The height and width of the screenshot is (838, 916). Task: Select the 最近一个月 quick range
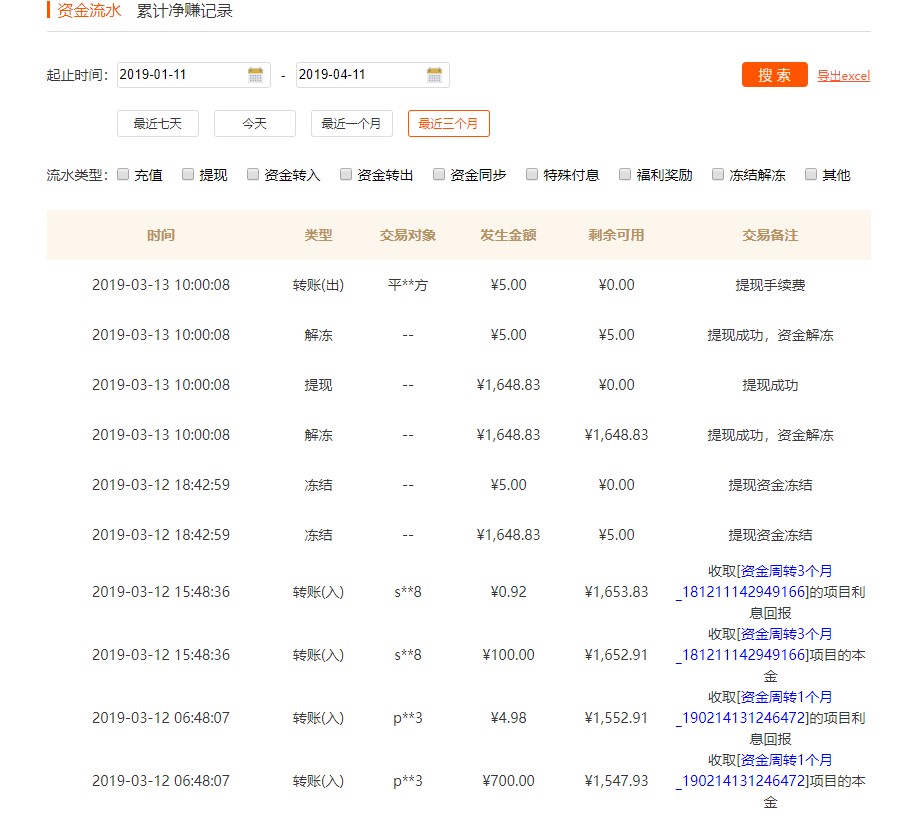click(351, 123)
